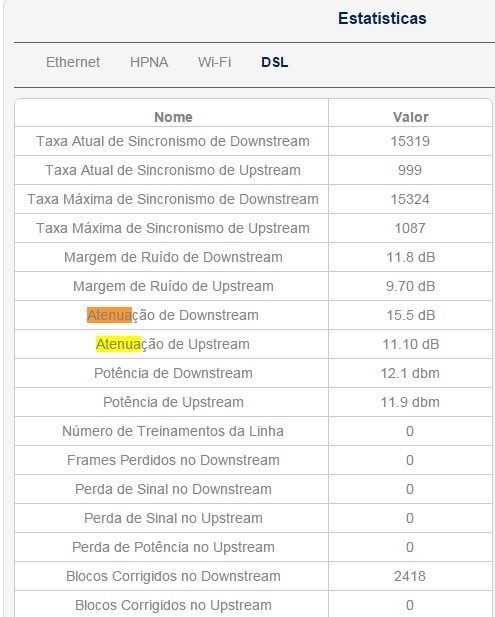495x617 pixels.
Task: Click the Taxa Máxima de Sincronismo de Downstream label
Action: coord(173,199)
